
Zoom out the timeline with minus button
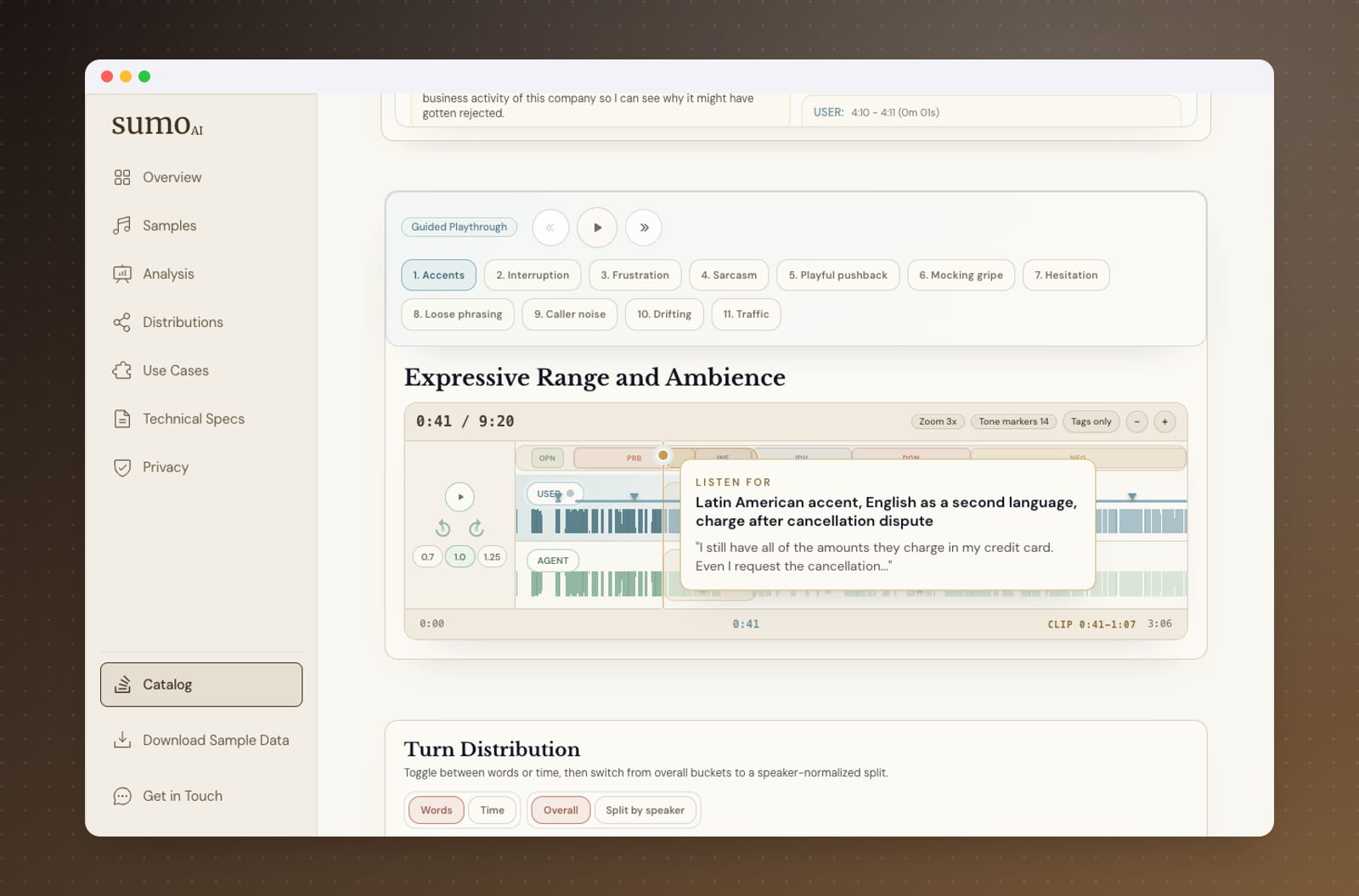1136,421
